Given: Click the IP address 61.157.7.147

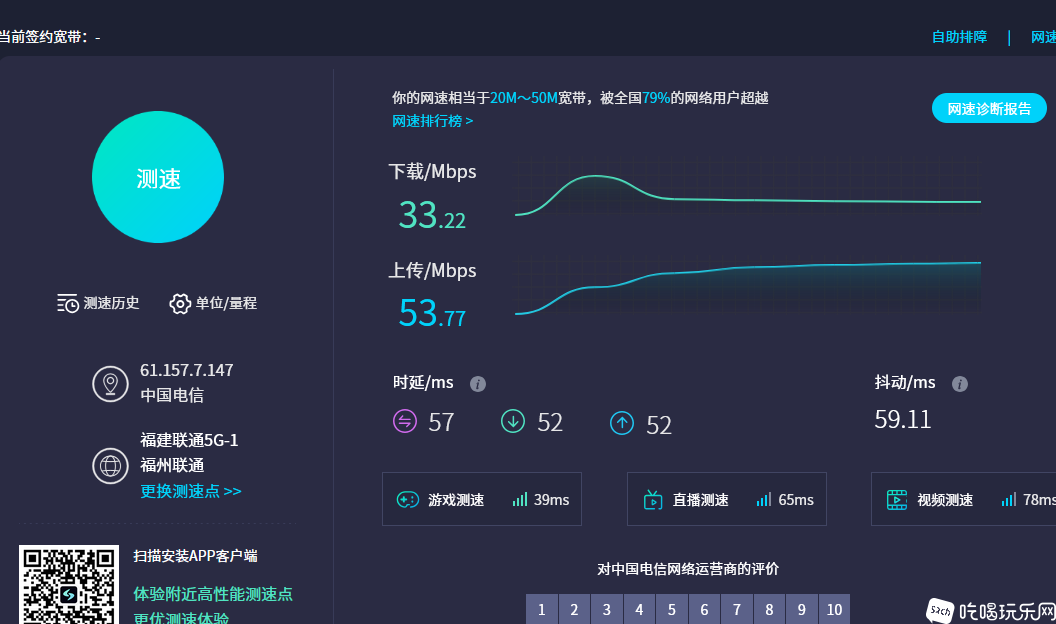Looking at the screenshot, I should [187, 370].
